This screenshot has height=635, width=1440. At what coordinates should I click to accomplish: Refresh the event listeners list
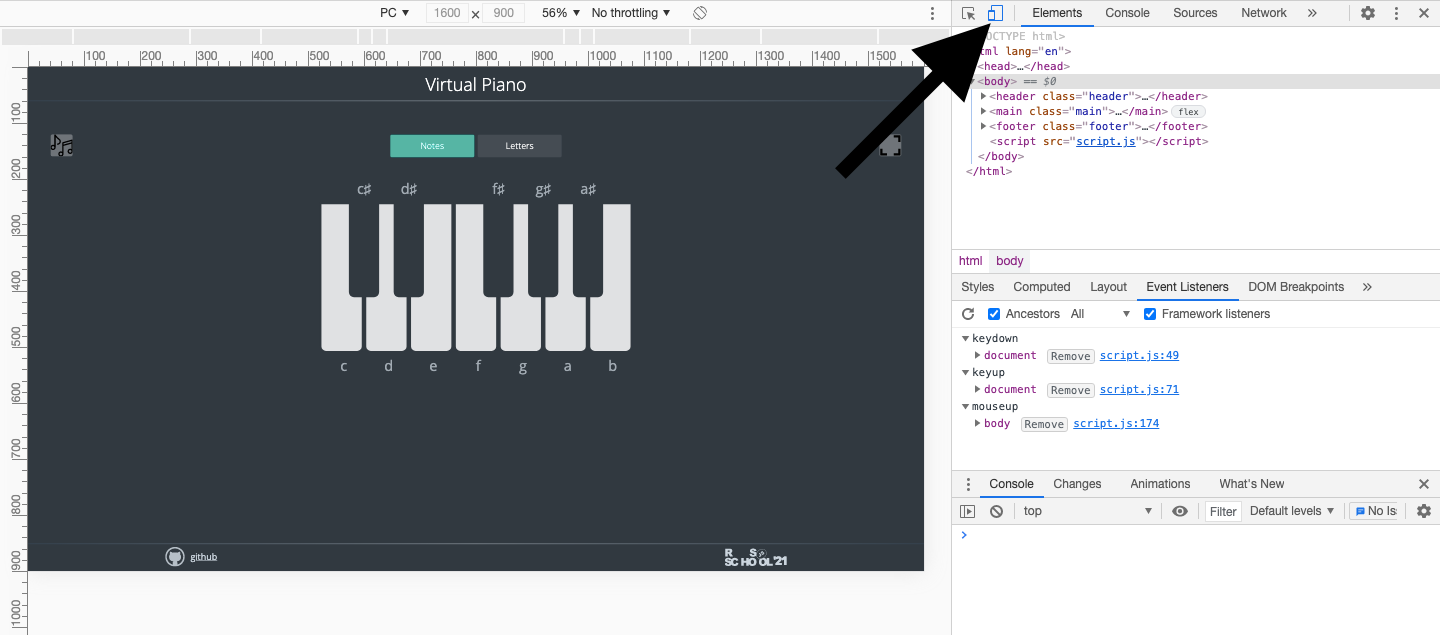coord(968,314)
